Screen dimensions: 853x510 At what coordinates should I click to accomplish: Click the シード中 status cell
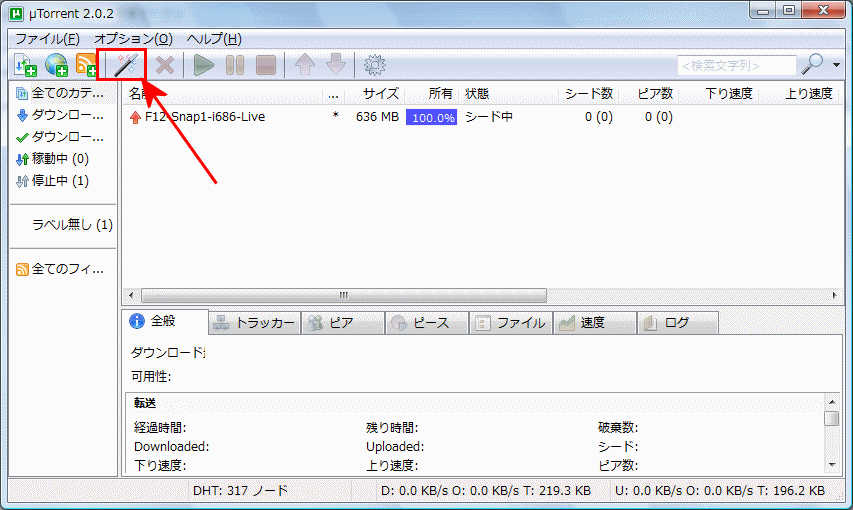pyautogui.click(x=489, y=117)
